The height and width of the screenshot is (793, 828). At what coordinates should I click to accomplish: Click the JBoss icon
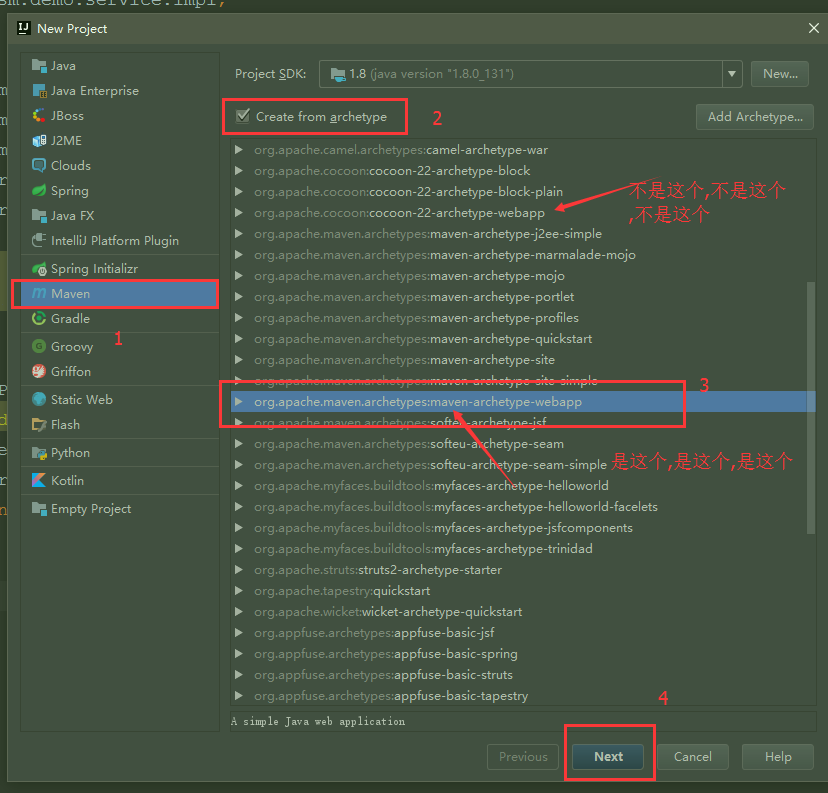click(39, 116)
